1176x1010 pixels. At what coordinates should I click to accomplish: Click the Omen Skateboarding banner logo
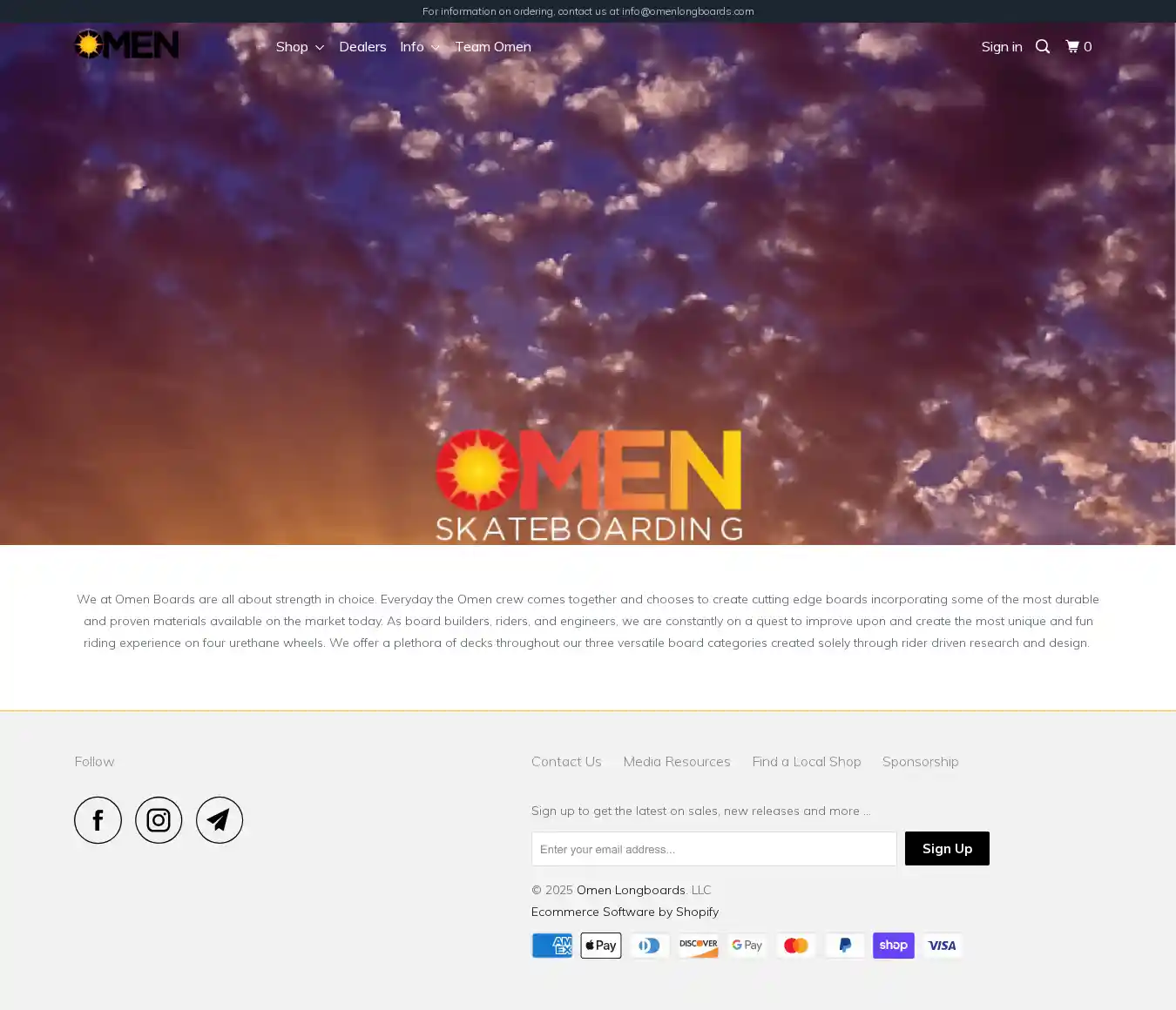(589, 484)
